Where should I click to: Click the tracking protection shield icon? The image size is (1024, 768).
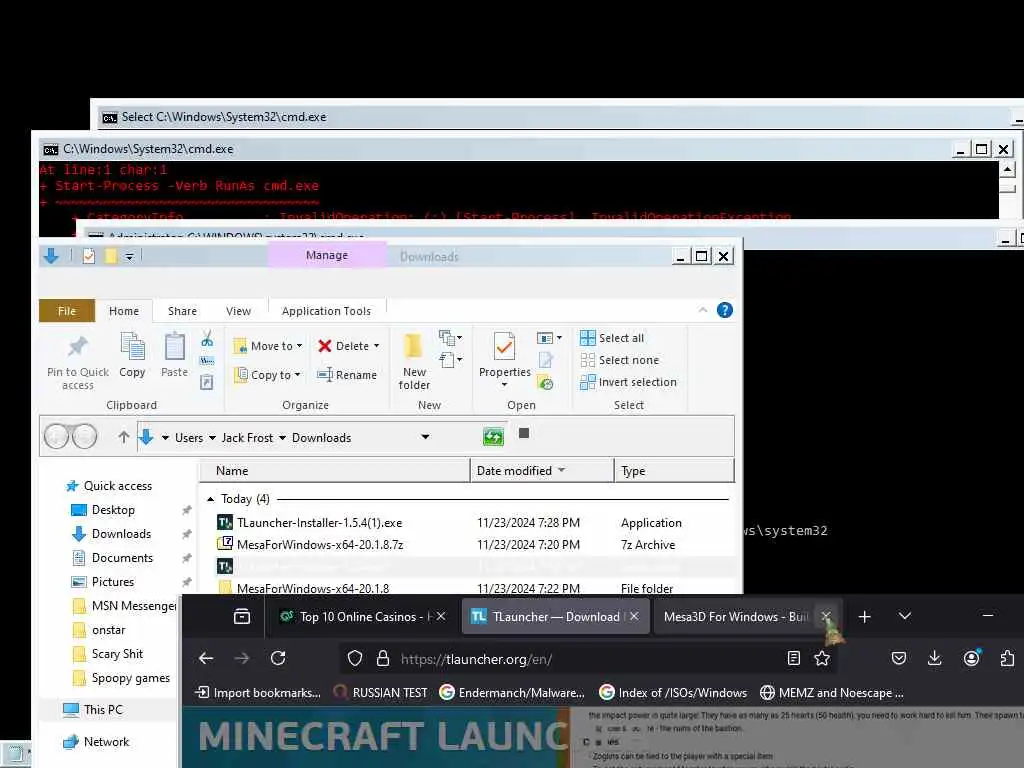click(x=355, y=658)
